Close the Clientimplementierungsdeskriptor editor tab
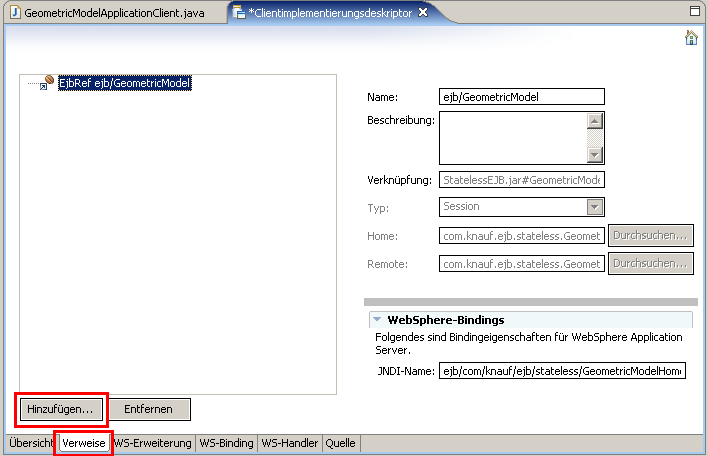Screen dimensions: 708x456 click(x=423, y=13)
